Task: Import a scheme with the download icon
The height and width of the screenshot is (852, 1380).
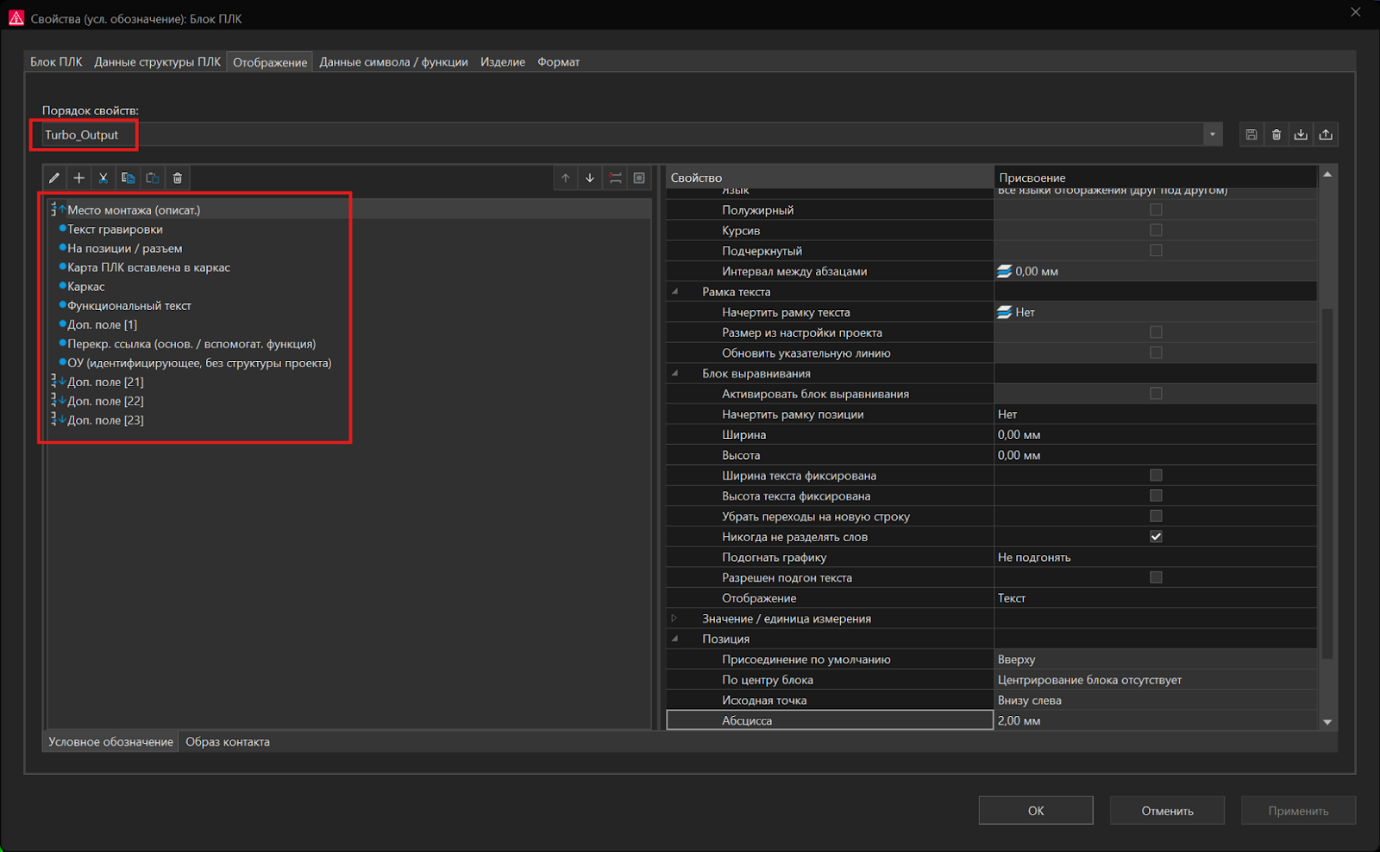Action: coord(1301,133)
